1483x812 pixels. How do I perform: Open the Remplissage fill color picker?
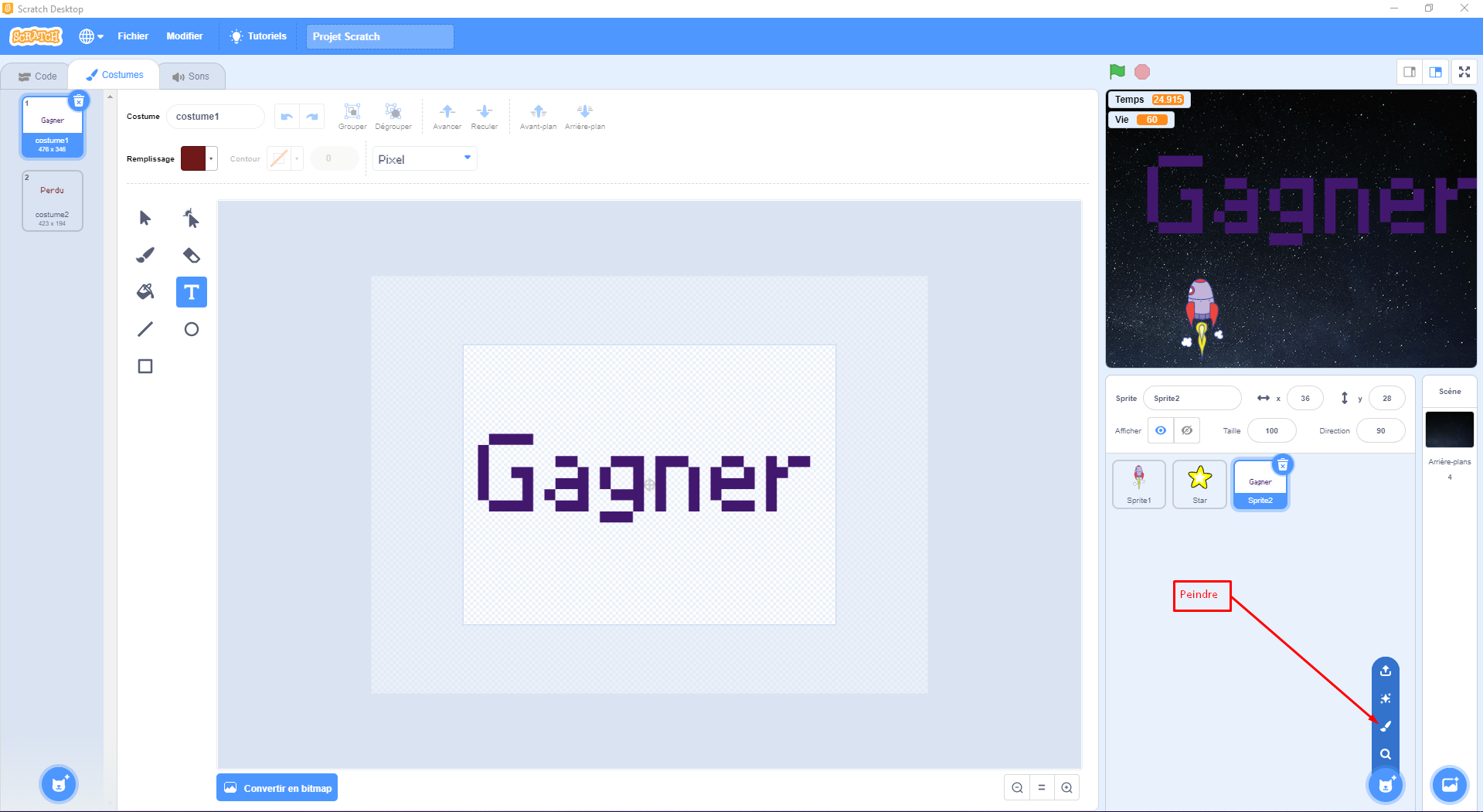click(199, 158)
